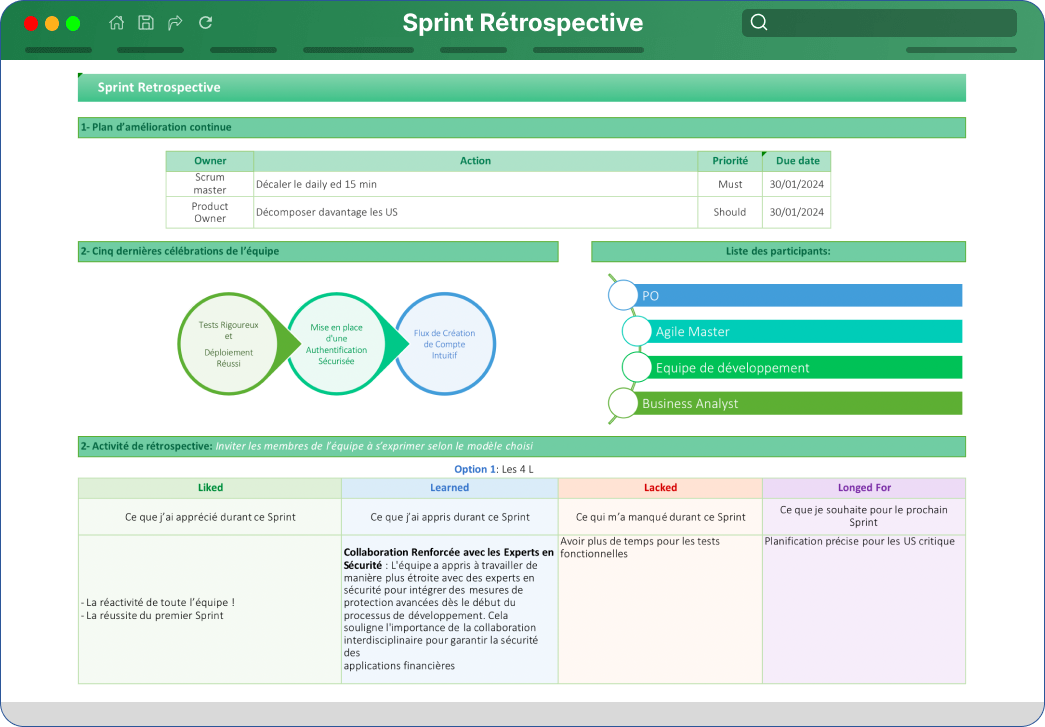Click the Liked column header

[x=210, y=488]
